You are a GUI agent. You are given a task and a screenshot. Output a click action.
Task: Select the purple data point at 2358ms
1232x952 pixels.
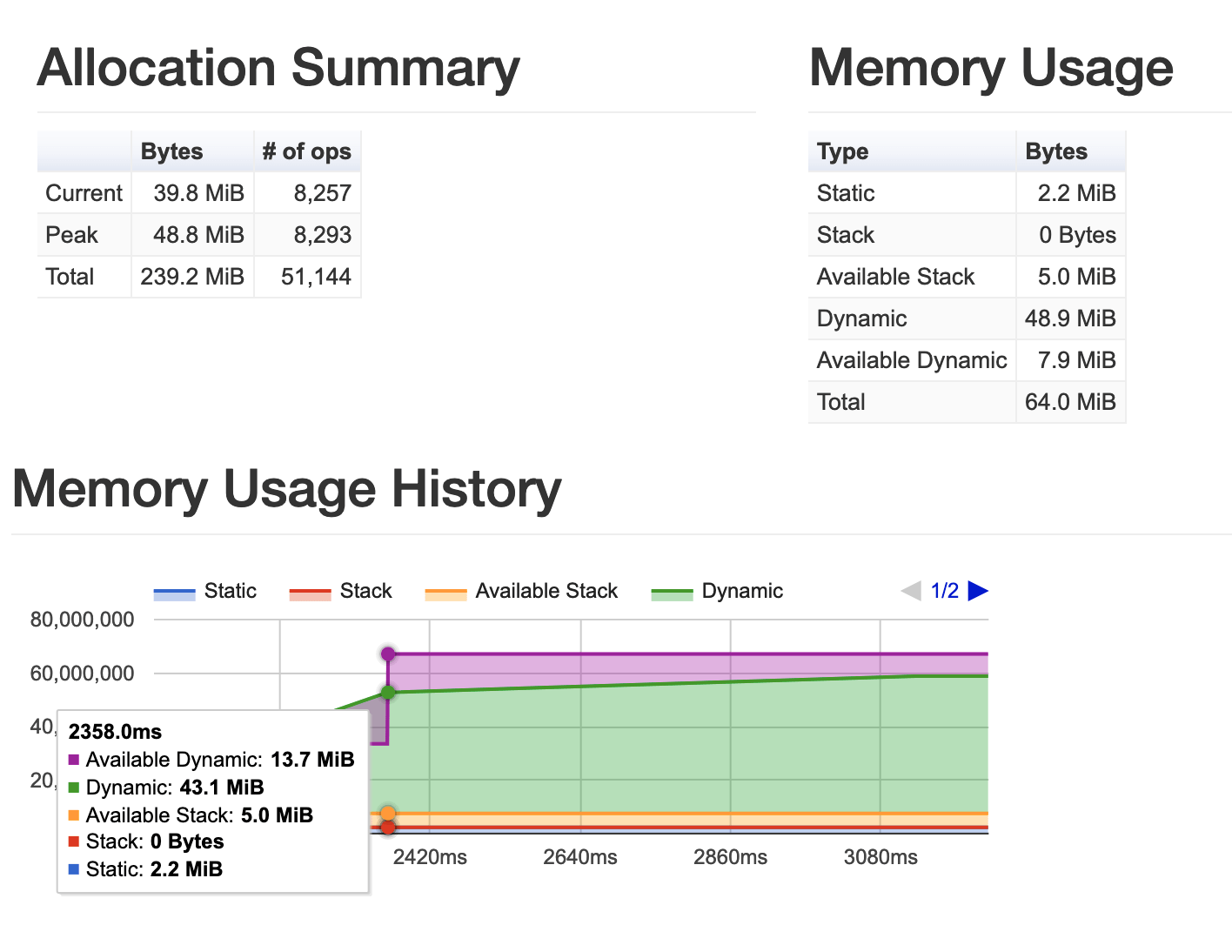coord(387,654)
